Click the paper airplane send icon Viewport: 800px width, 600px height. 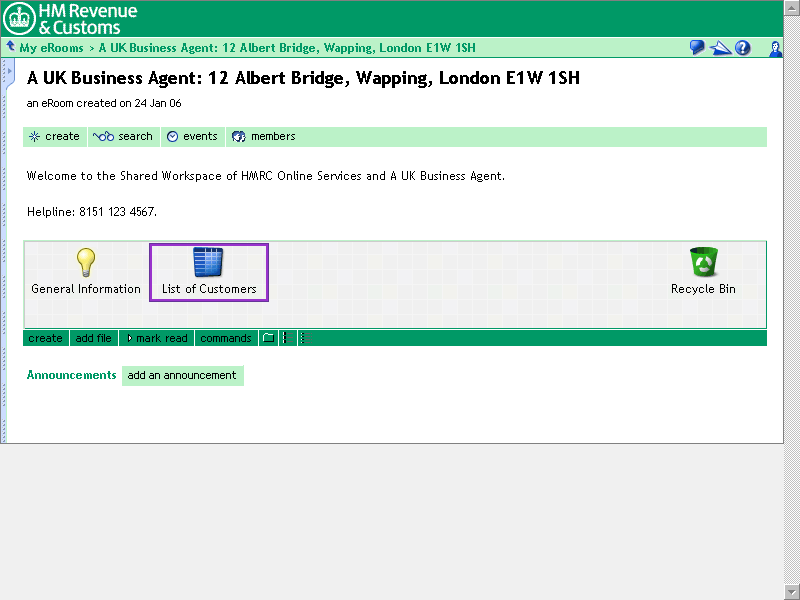pos(721,48)
